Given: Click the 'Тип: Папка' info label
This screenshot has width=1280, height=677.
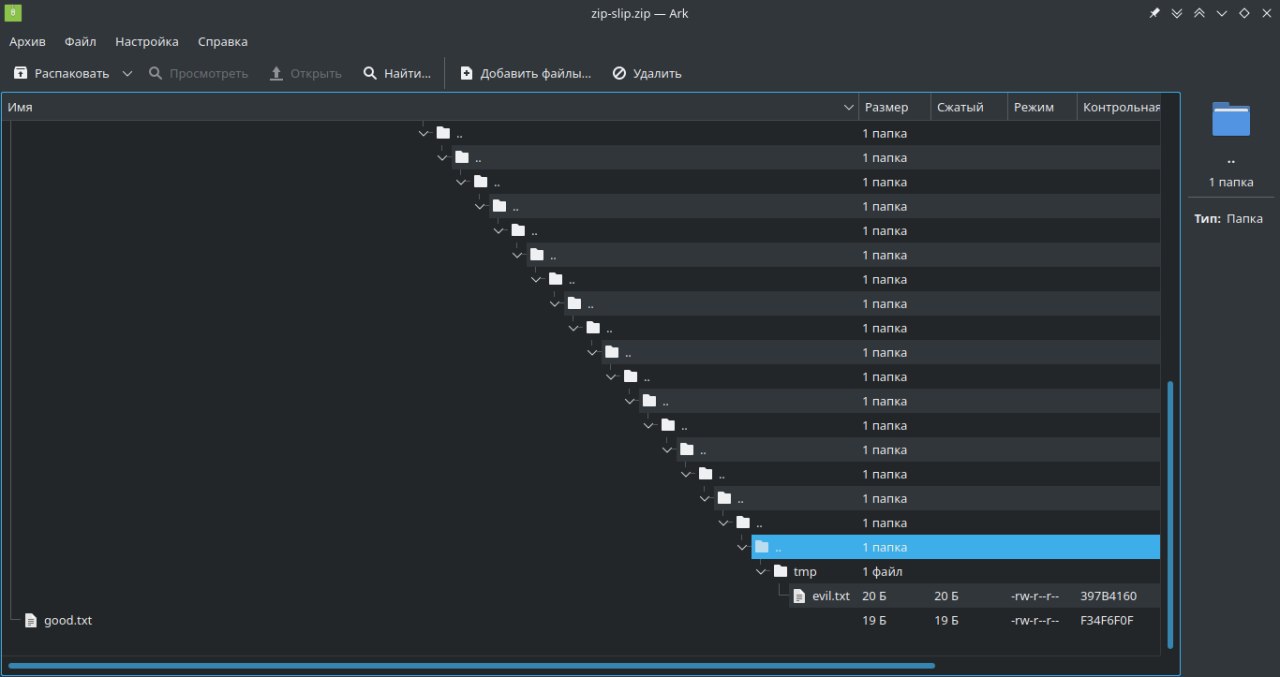Looking at the screenshot, I should [1228, 218].
